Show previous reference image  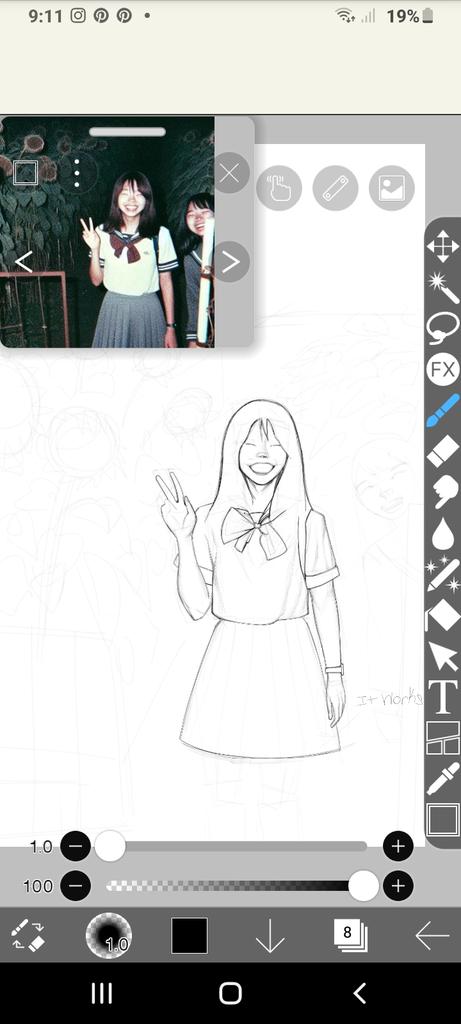(24, 262)
